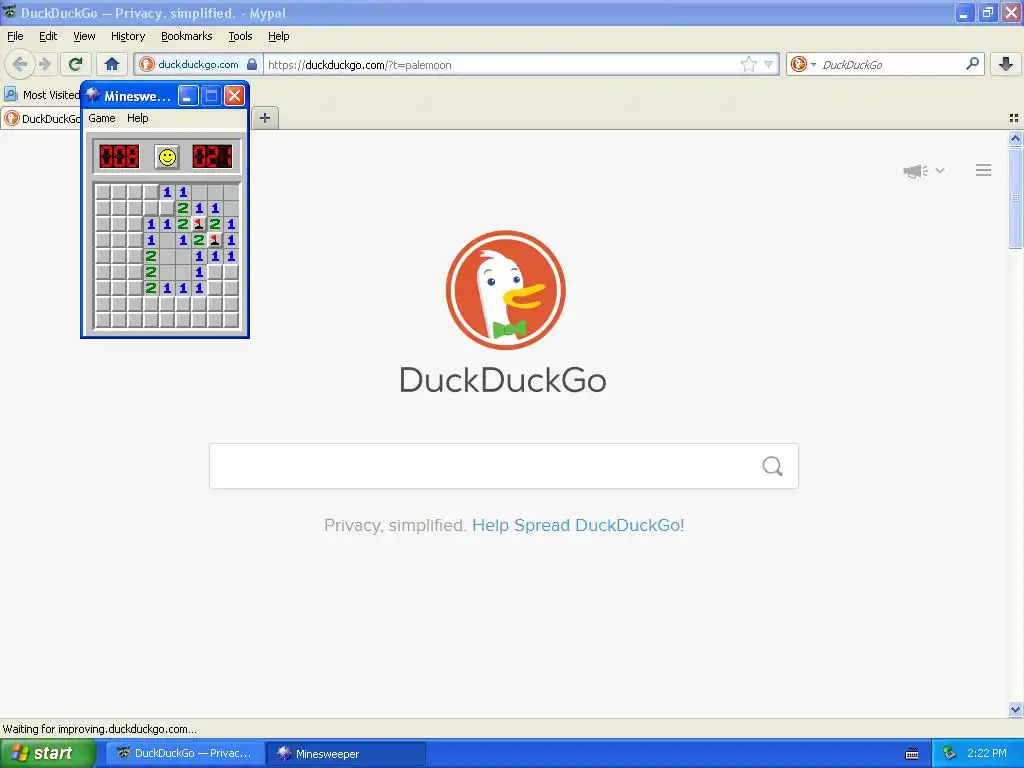Screen dimensions: 1024x768
Task: Click status text Waiting for improving.duckduckgo.com
Action: pyautogui.click(x=99, y=729)
